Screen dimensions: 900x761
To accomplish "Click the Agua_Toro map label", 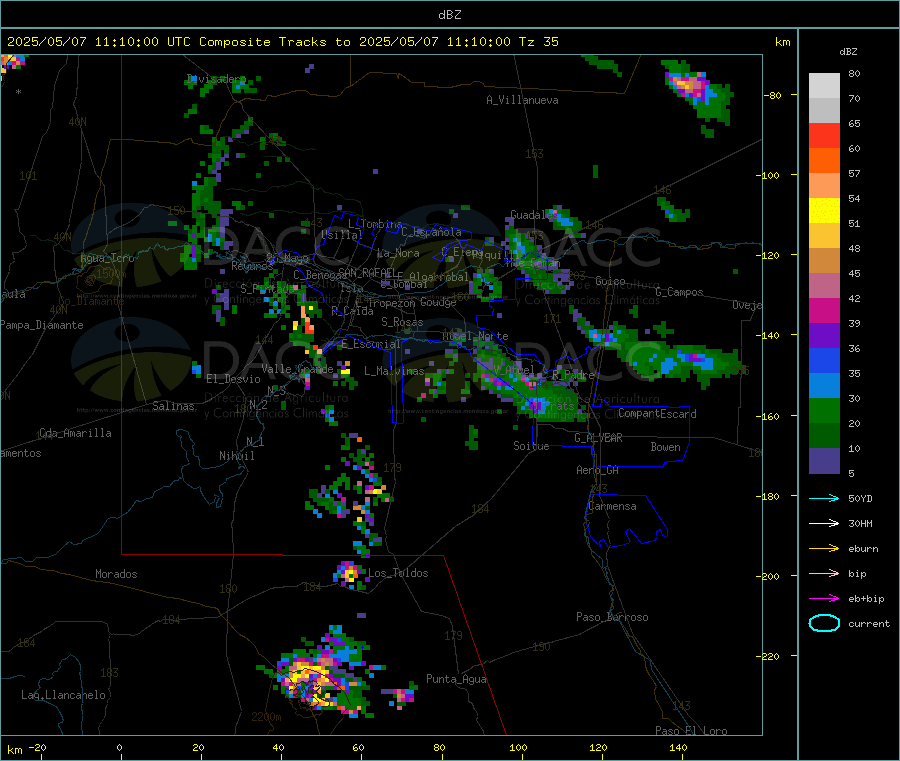I will (107, 258).
